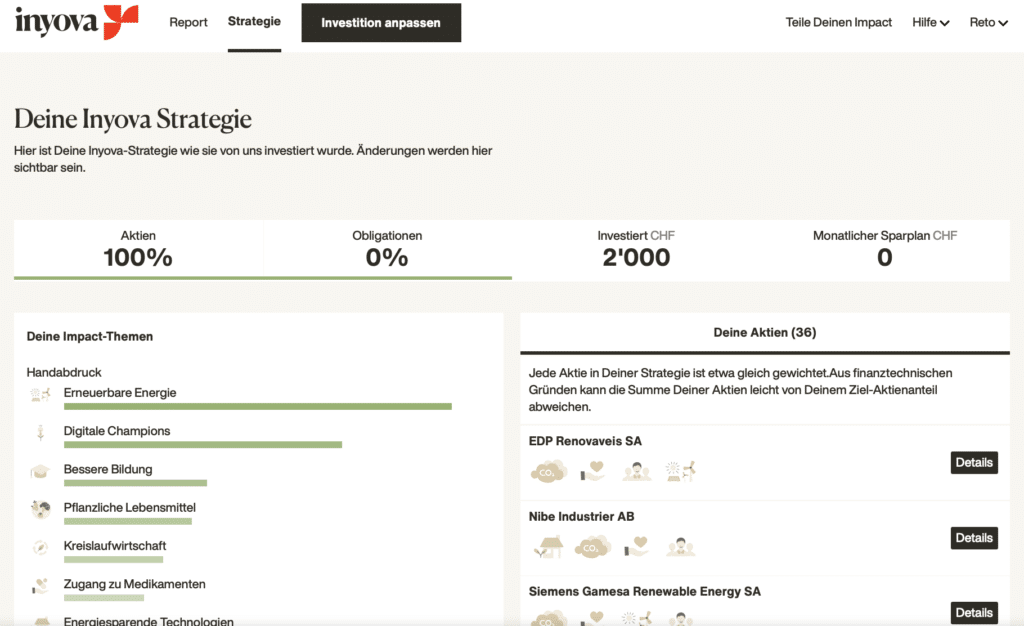Click the house icon under Nibe Industrier

coord(549,546)
